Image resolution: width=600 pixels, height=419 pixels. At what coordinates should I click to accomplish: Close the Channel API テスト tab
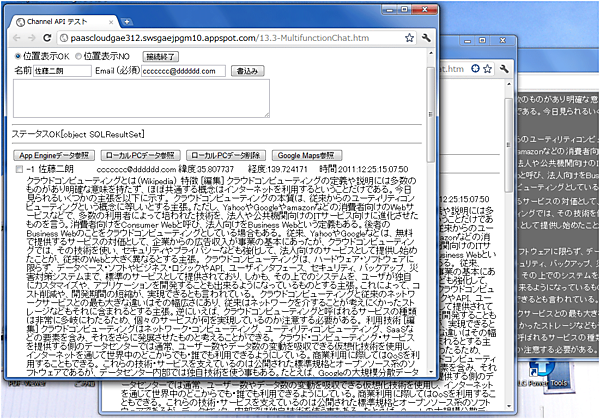tap(111, 22)
